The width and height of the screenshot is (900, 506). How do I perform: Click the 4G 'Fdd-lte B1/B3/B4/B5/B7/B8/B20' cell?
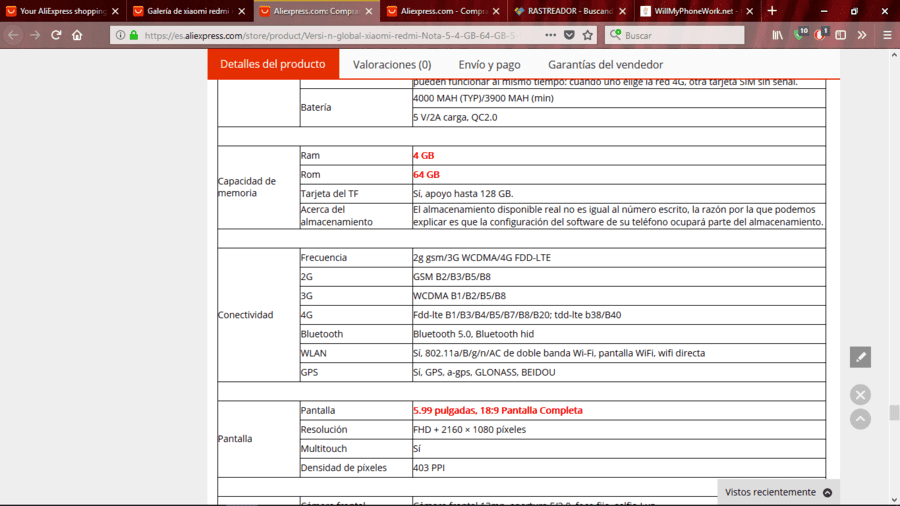point(619,314)
